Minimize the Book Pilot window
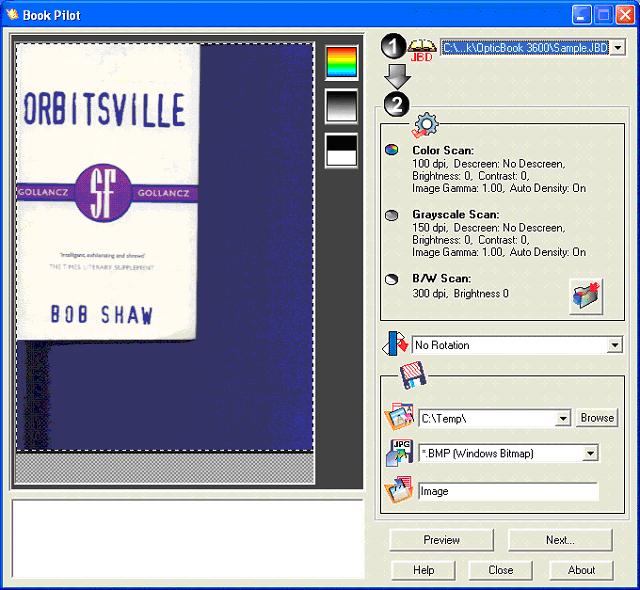640x590 pixels. pyautogui.click(x=581, y=15)
